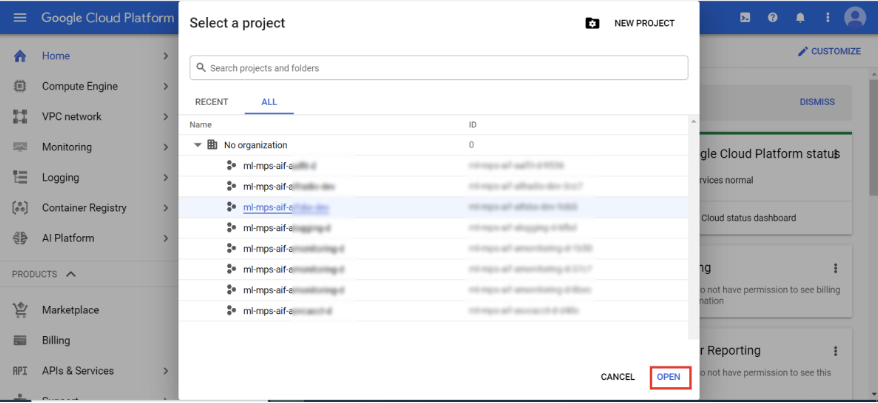This screenshot has width=878, height=403.
Task: Click the Cloud Shell terminal icon
Action: pos(745,17)
